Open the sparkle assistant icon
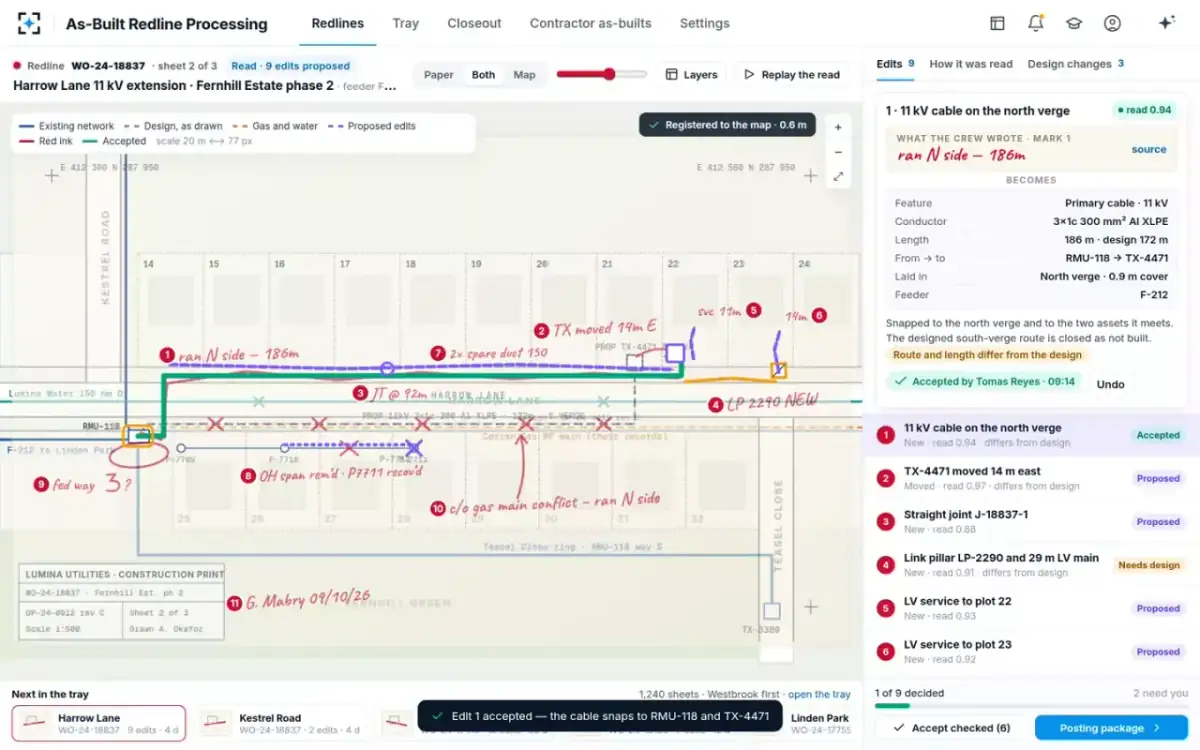 [x=1166, y=23]
